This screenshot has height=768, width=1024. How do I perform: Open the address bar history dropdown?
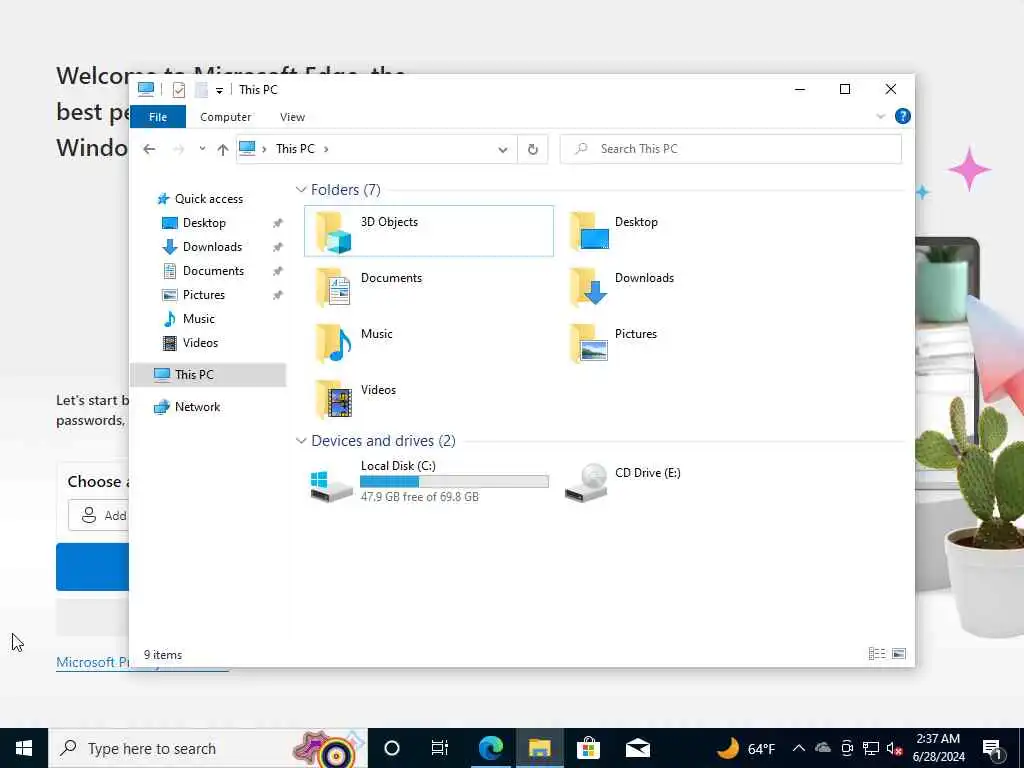coord(503,150)
